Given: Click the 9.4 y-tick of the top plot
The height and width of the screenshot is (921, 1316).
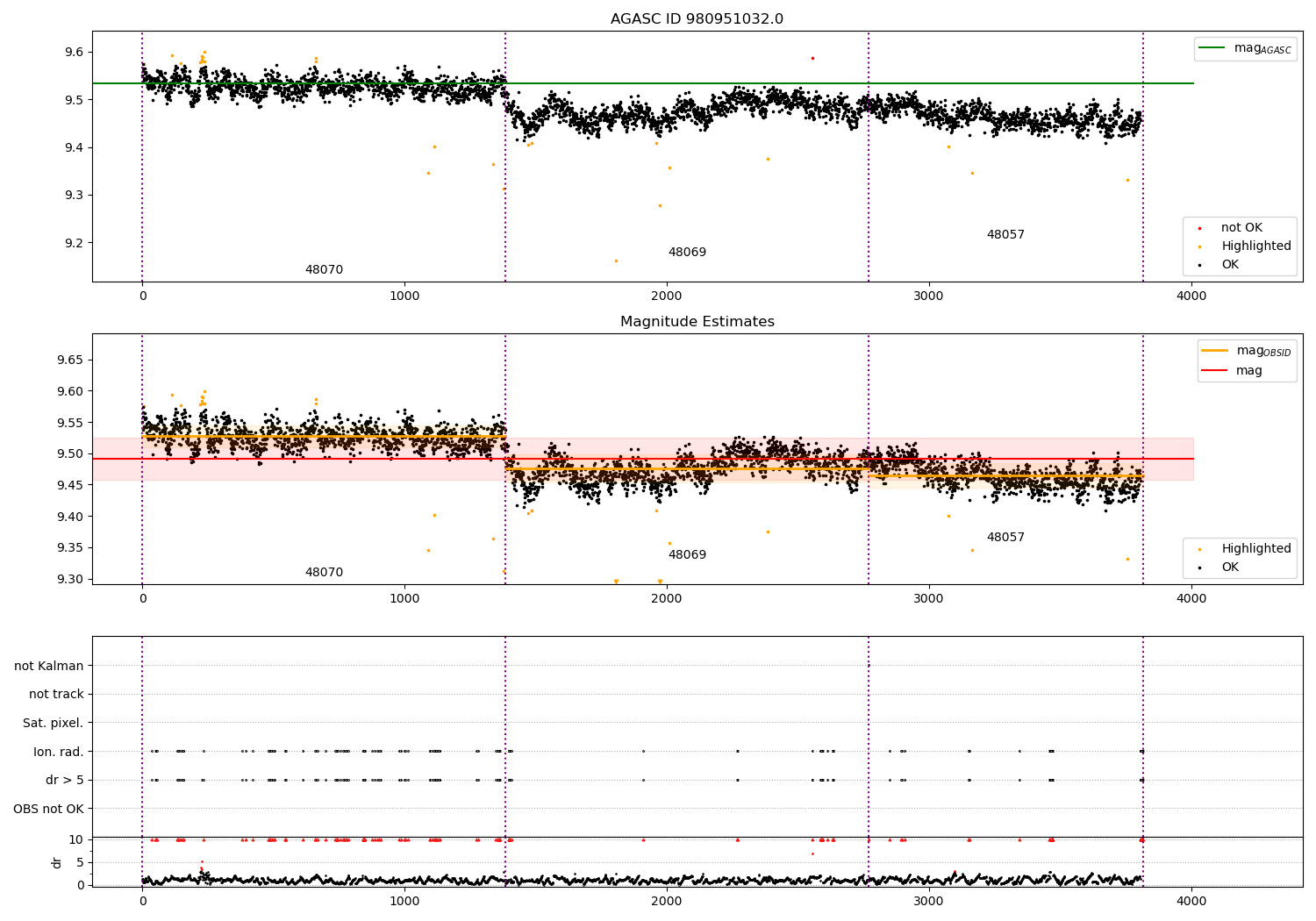Looking at the screenshot, I should coord(75,147).
